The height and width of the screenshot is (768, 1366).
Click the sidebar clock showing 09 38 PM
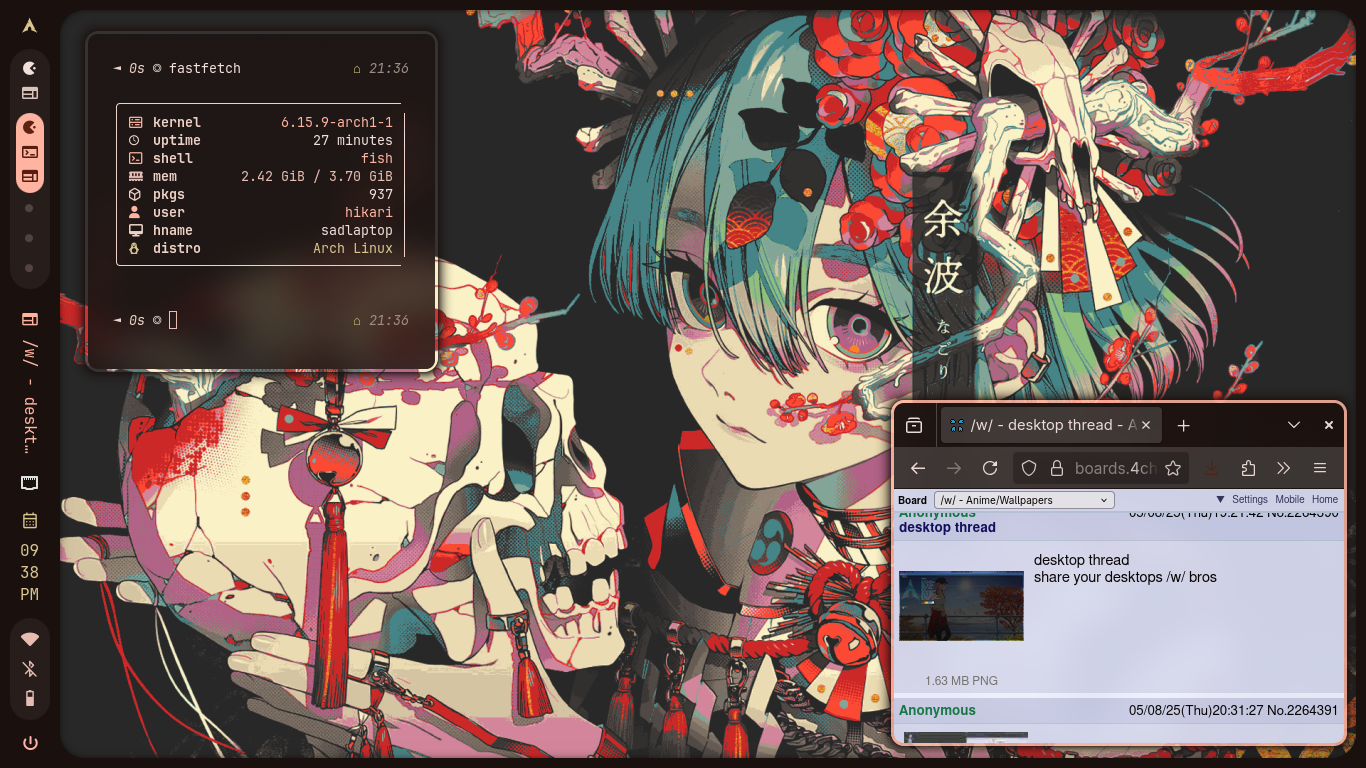point(30,573)
